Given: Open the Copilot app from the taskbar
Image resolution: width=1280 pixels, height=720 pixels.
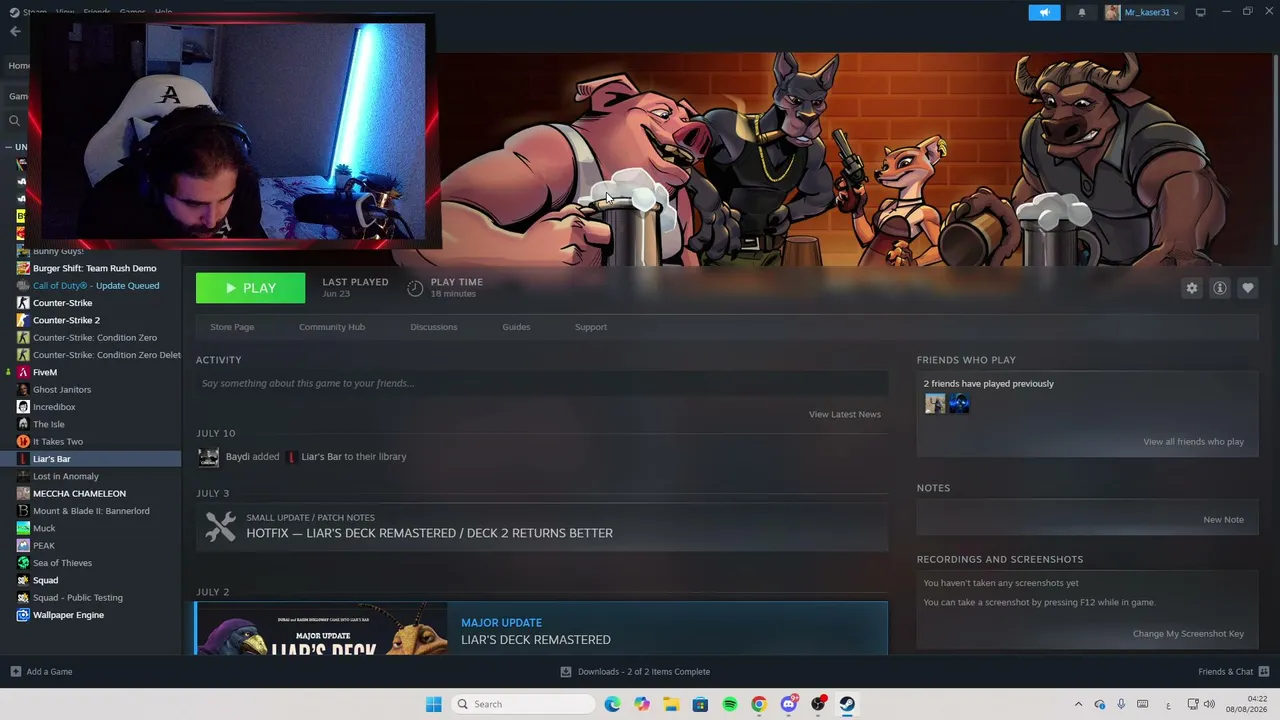Looking at the screenshot, I should pos(642,704).
